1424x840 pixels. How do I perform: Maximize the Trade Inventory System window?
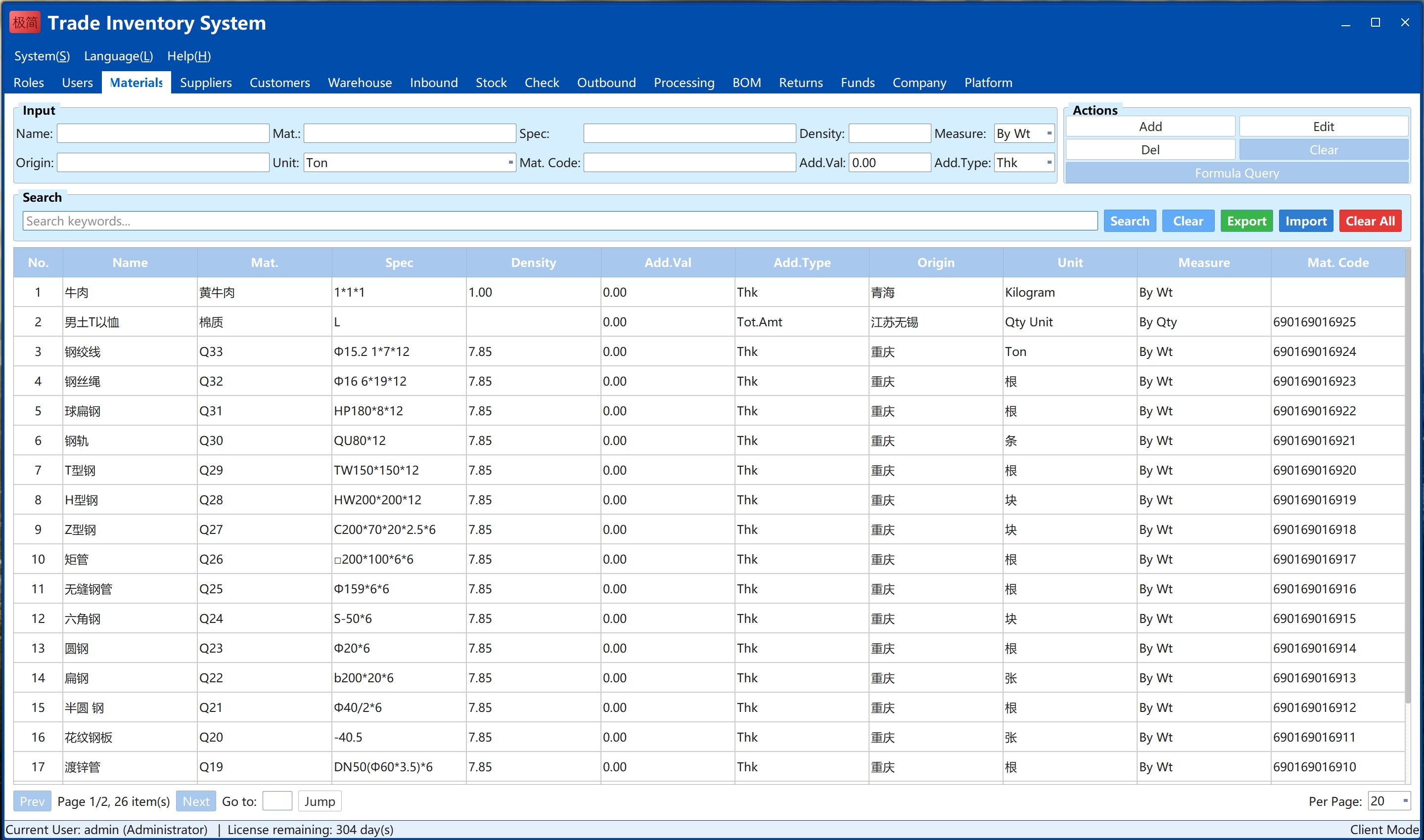tap(1376, 23)
